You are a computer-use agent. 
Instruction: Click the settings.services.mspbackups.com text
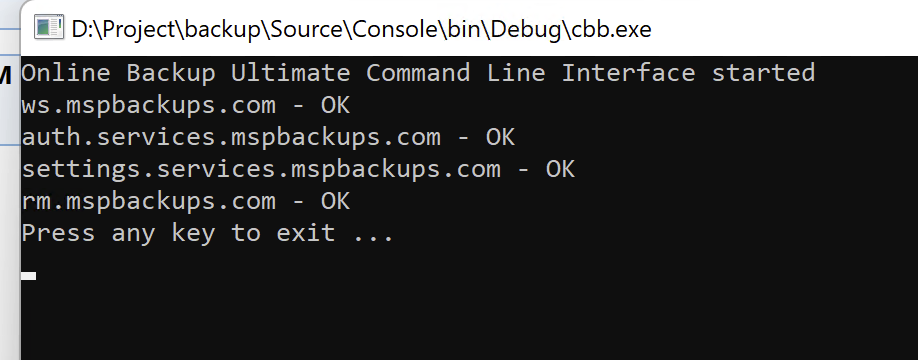coord(261,170)
